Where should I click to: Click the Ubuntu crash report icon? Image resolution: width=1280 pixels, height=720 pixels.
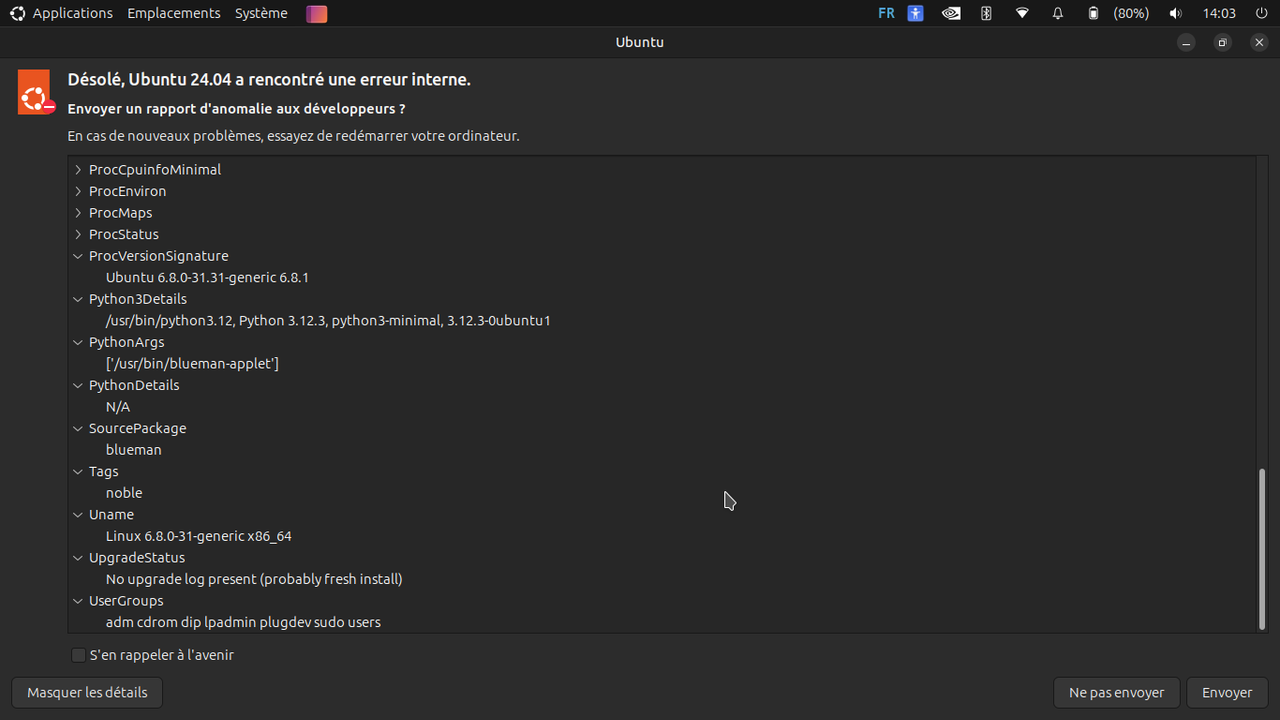tap(36, 92)
